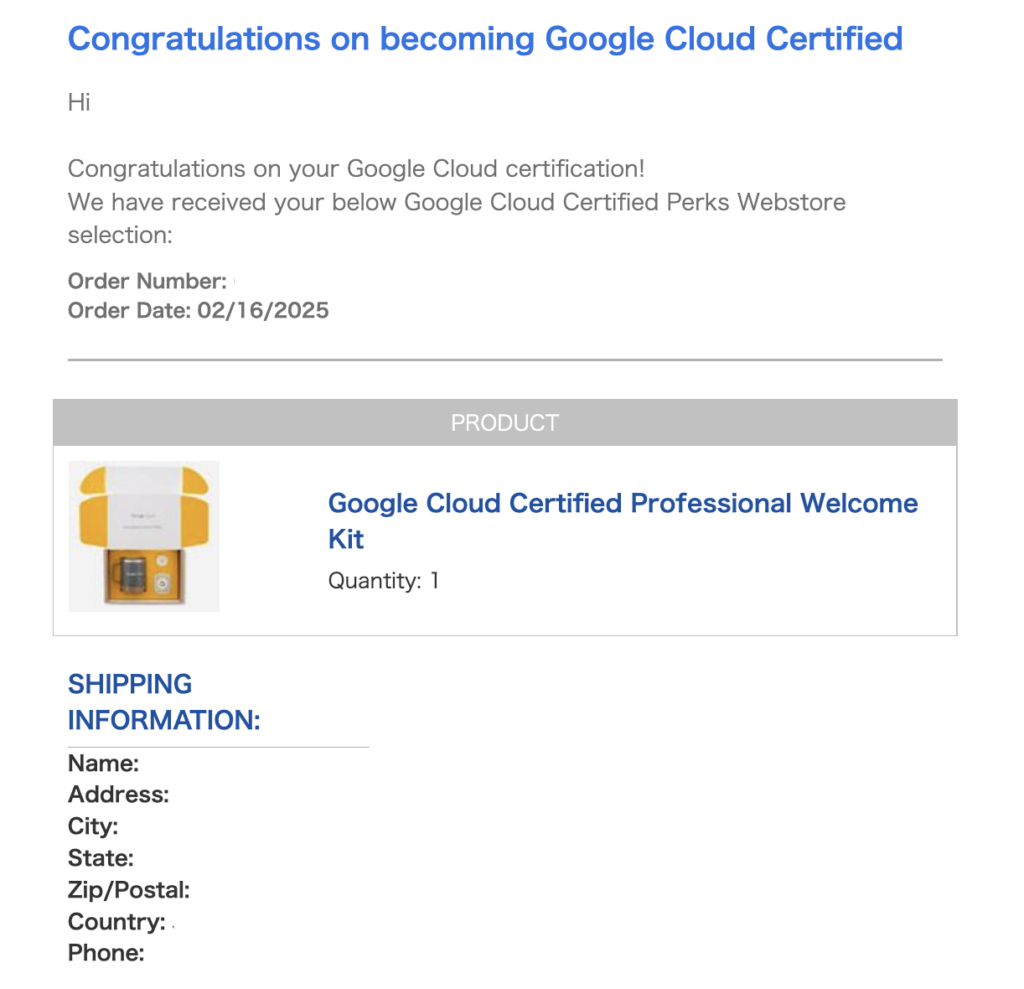Click the Hi greeting line
Viewport: 1024px width, 989px height.
(x=79, y=103)
